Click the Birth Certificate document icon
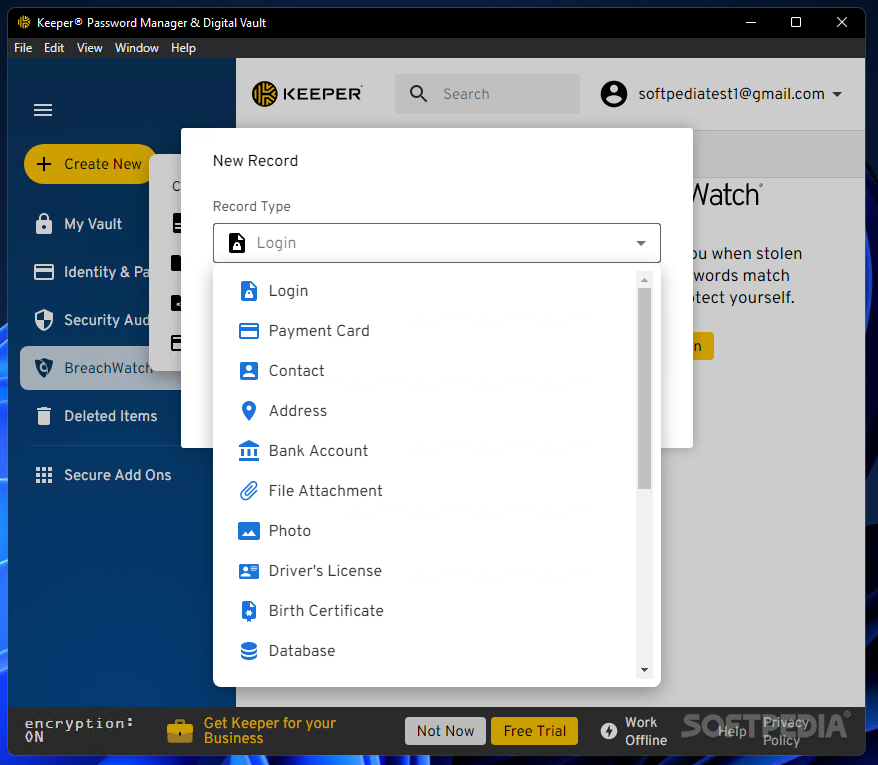 [249, 611]
